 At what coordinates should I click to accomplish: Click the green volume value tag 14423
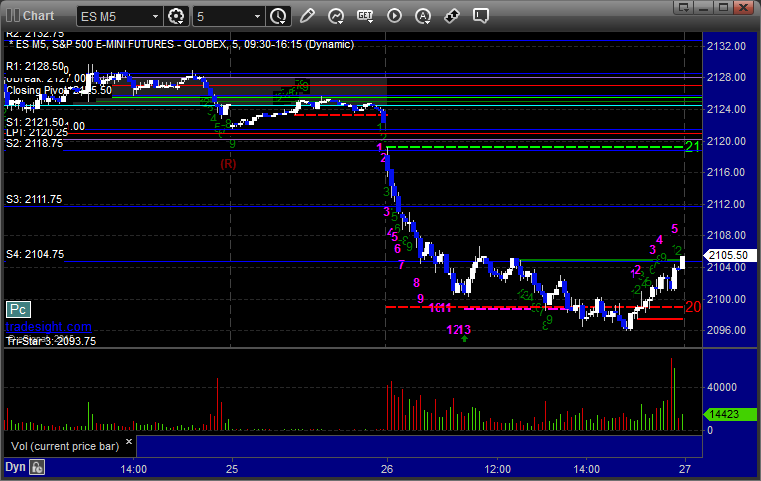pos(730,414)
